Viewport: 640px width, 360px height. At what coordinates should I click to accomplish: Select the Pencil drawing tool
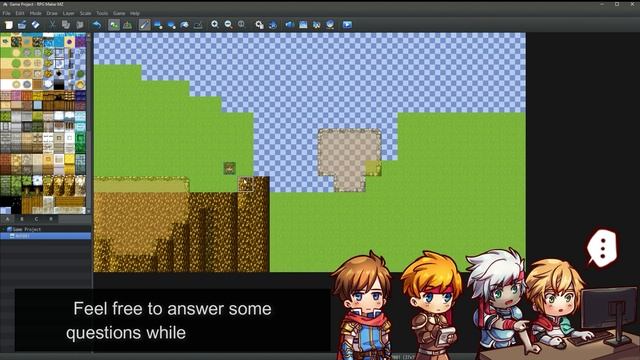144,25
